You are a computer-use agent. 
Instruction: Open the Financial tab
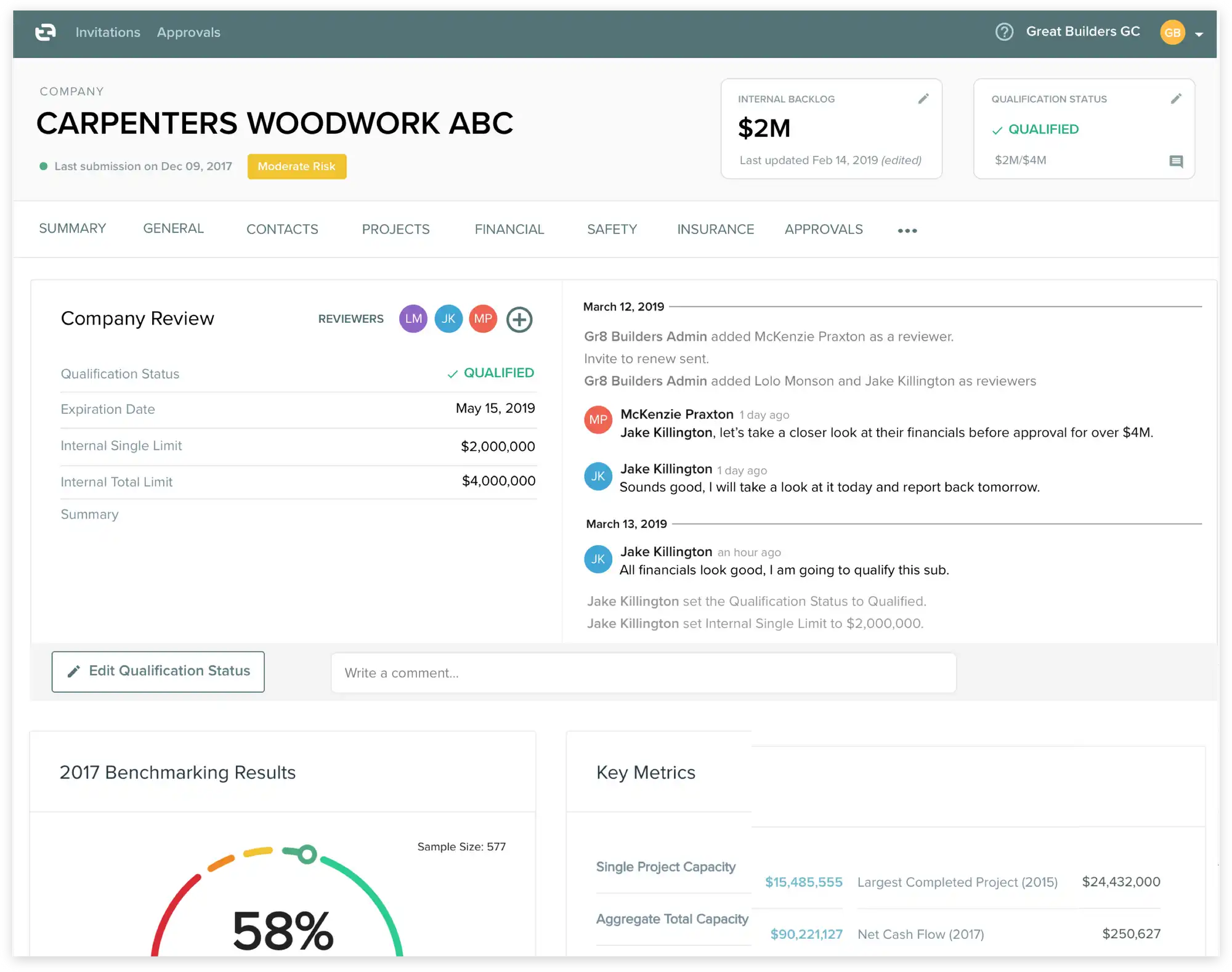tap(509, 229)
